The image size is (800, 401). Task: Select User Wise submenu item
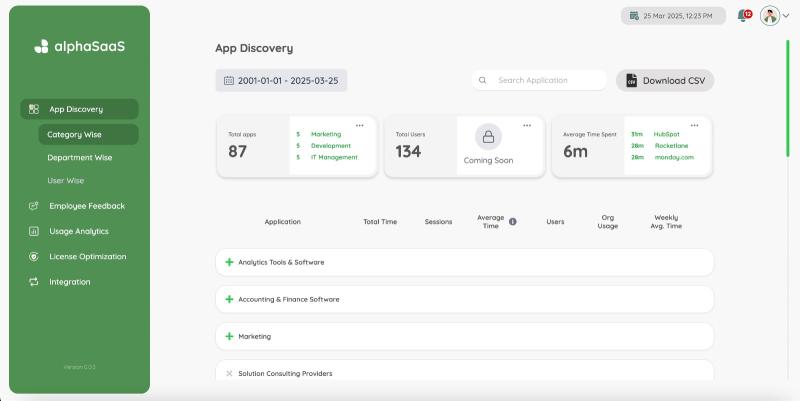point(65,181)
